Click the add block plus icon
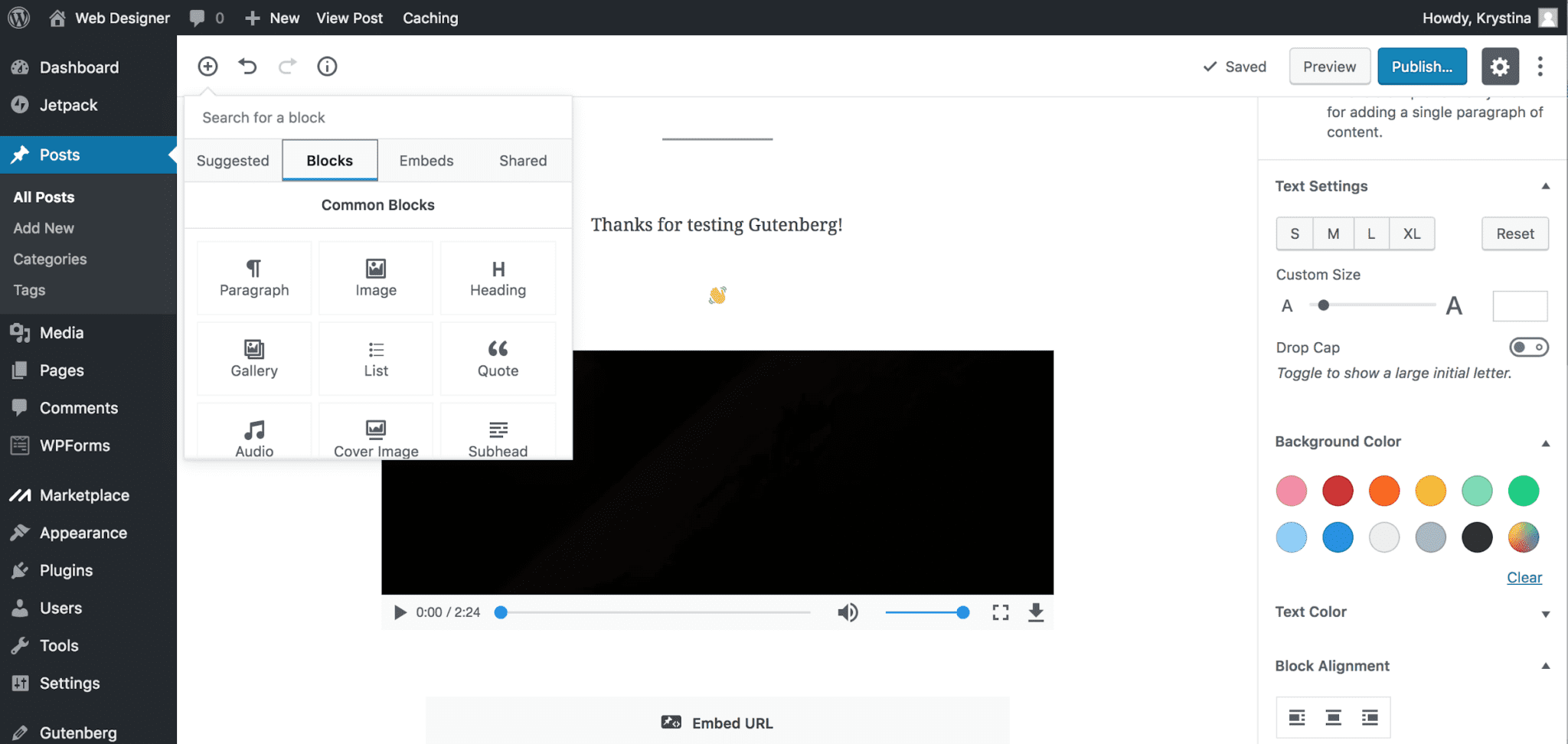 (x=207, y=67)
